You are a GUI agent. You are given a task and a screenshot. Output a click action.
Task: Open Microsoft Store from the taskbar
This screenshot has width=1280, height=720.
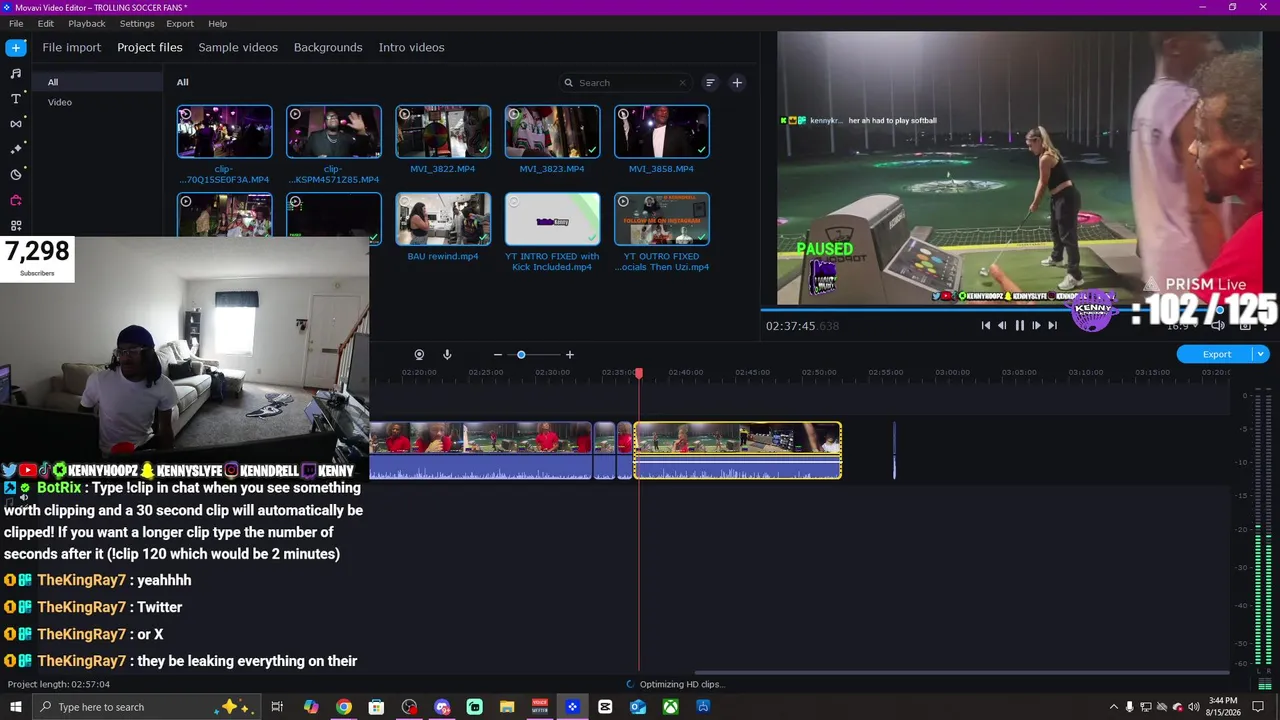(376, 707)
